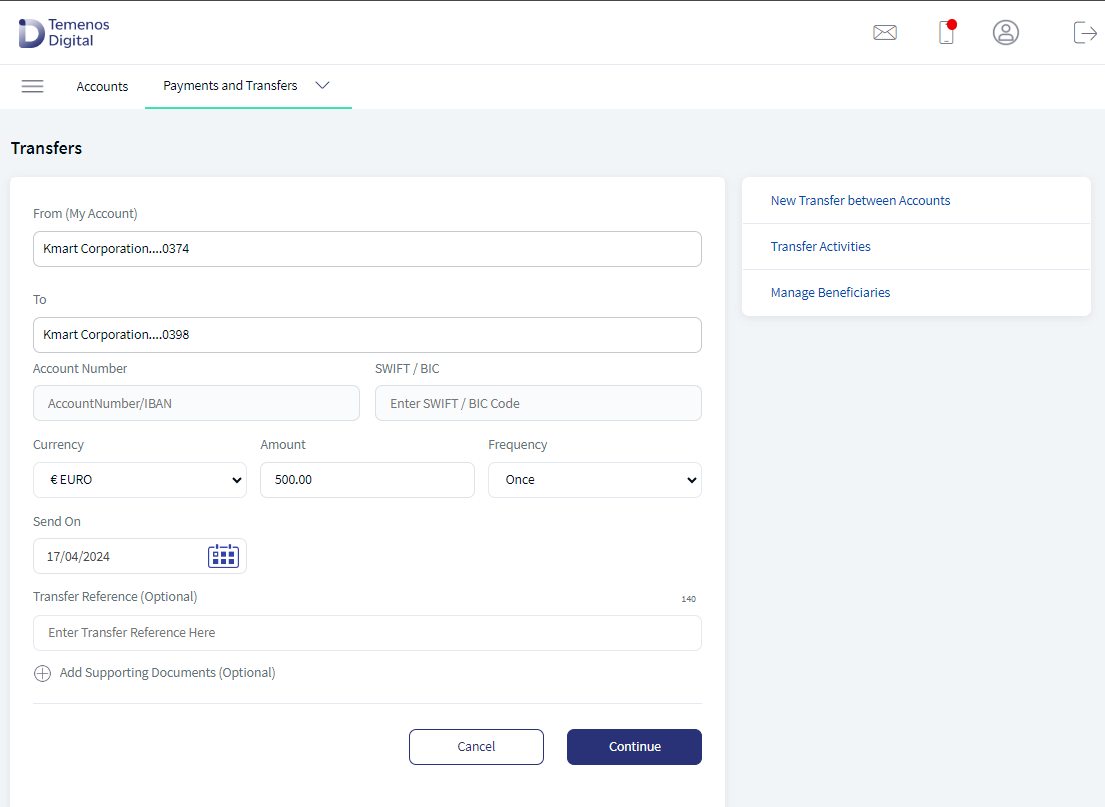
Task: Click the Cancel button
Action: 476,746
